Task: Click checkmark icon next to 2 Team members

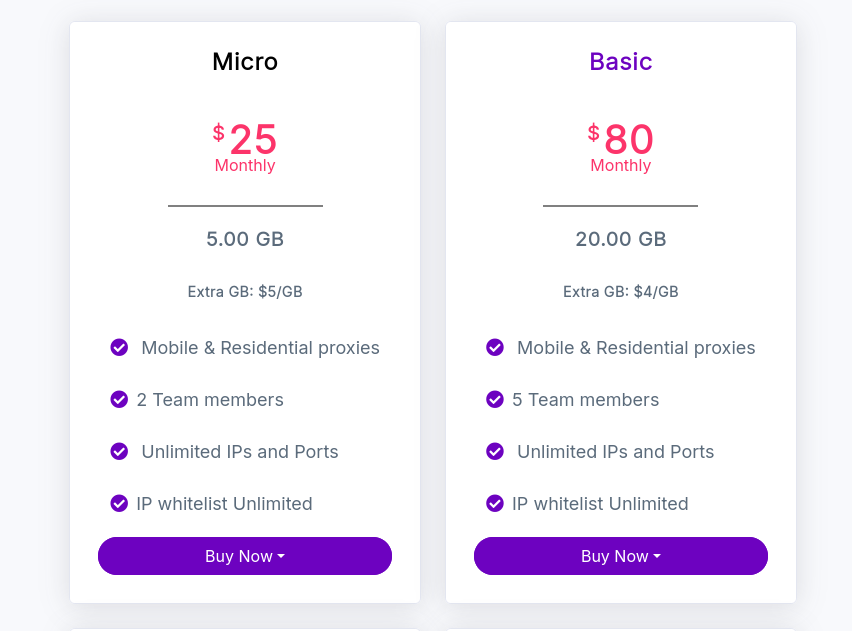Action: [119, 399]
